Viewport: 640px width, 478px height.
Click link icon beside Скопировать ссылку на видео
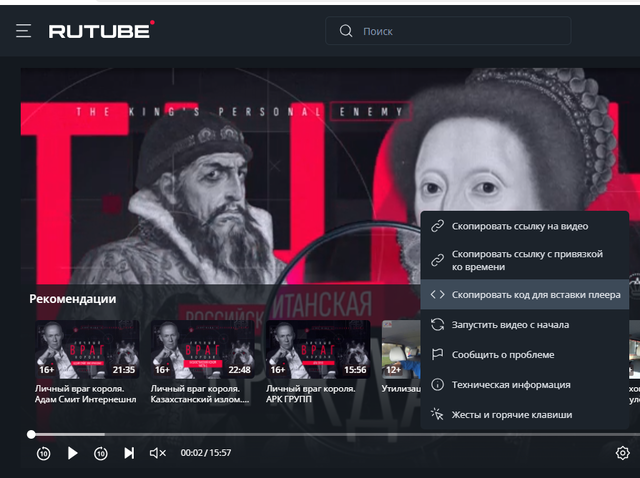(438, 226)
